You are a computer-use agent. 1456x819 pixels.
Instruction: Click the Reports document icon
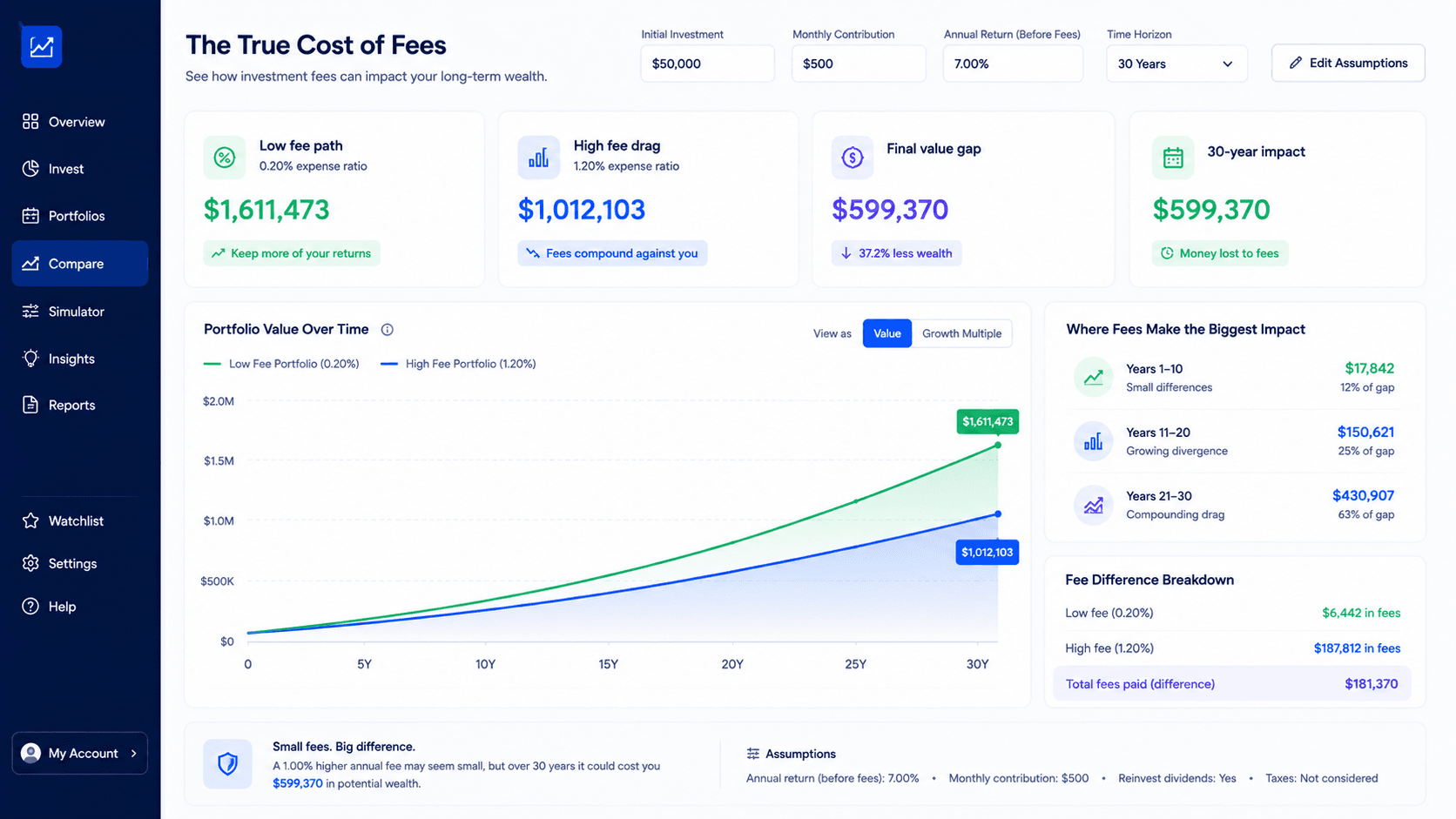(x=30, y=405)
